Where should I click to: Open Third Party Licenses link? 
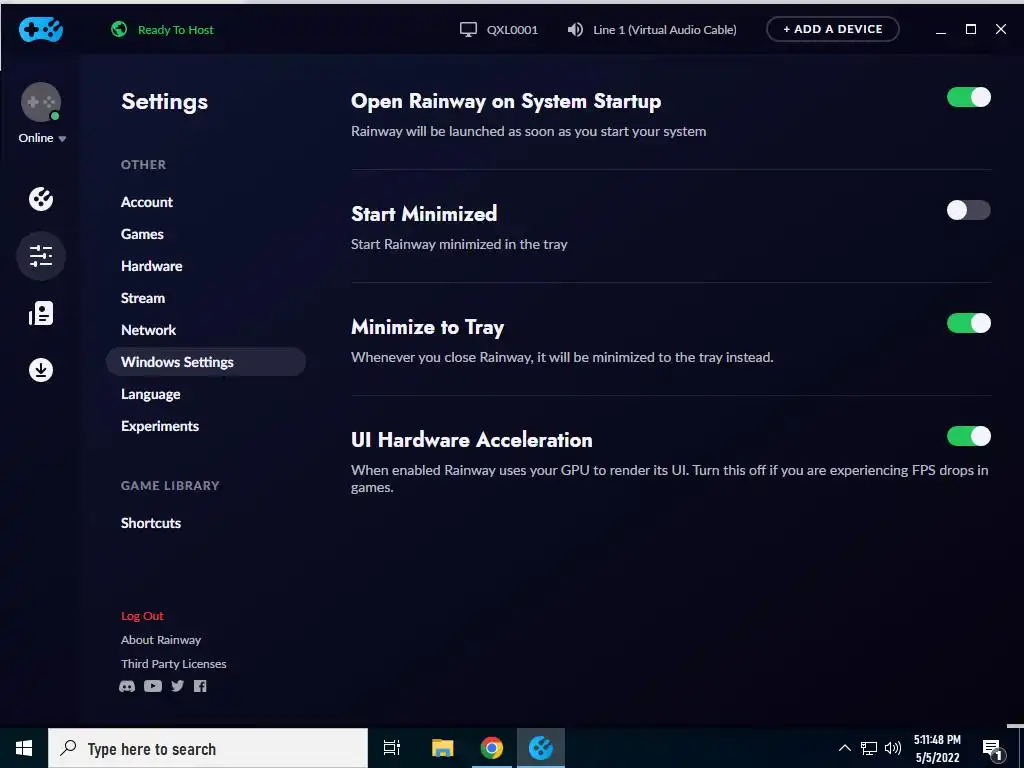point(174,664)
